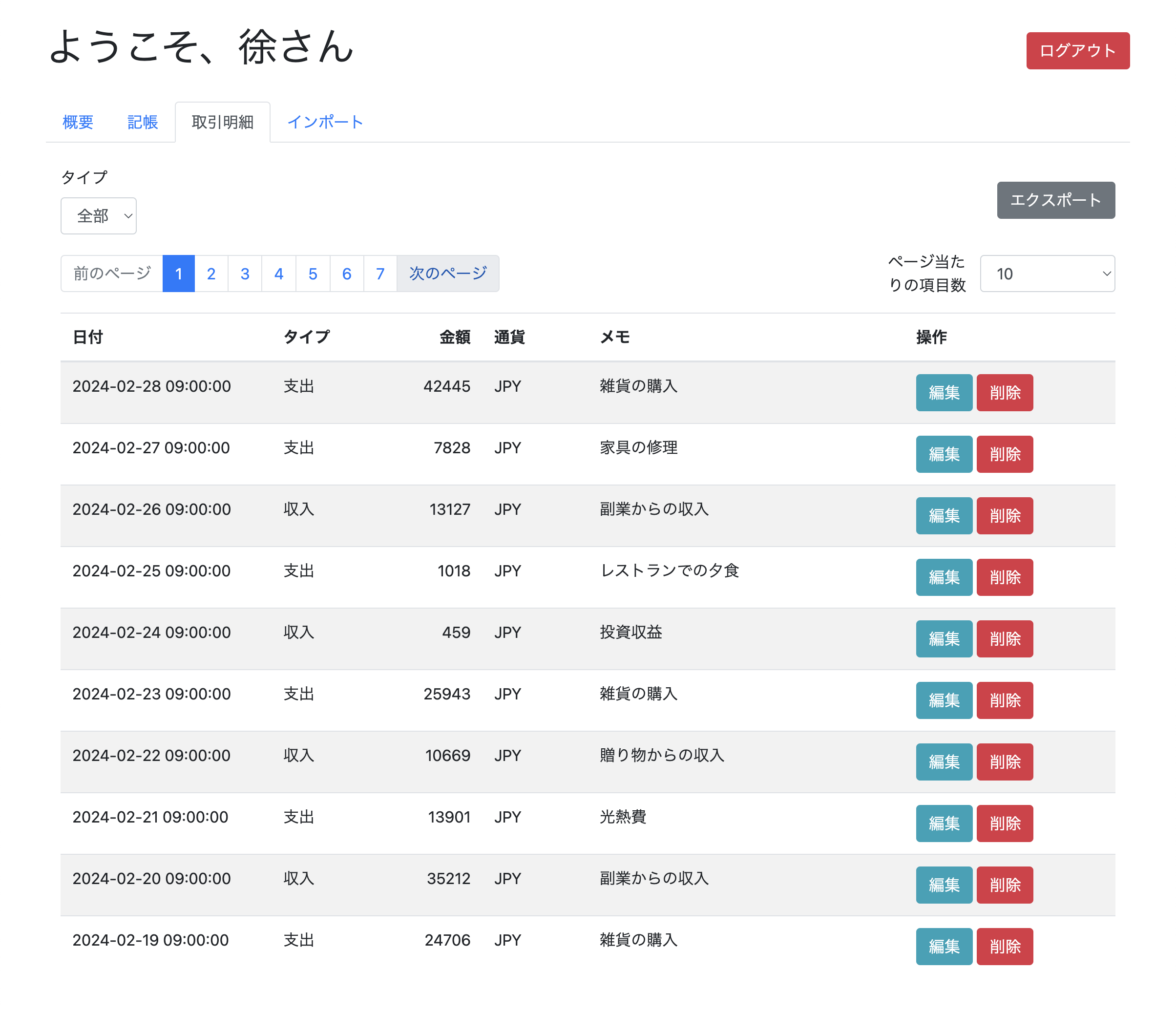This screenshot has height=1014, width=1176.
Task: Click the amount 1018 cell
Action: point(454,571)
